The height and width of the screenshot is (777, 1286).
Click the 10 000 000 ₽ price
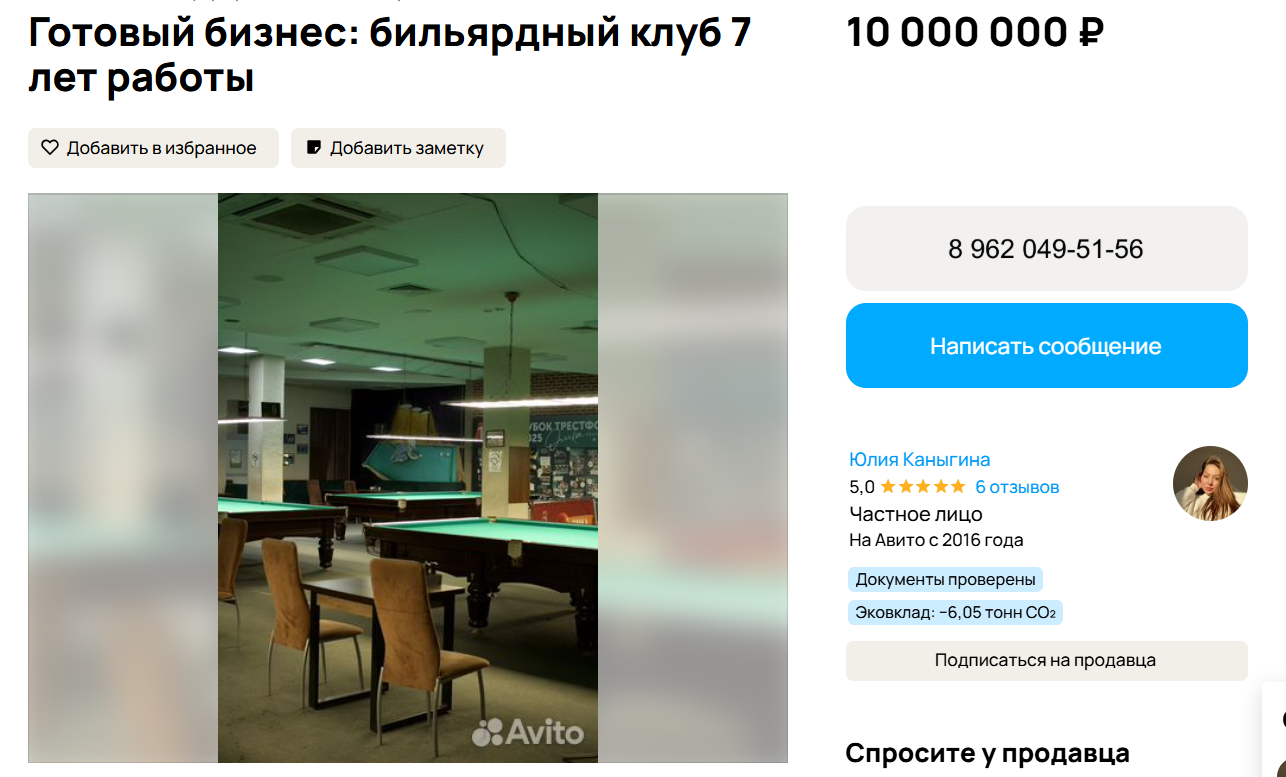(975, 33)
